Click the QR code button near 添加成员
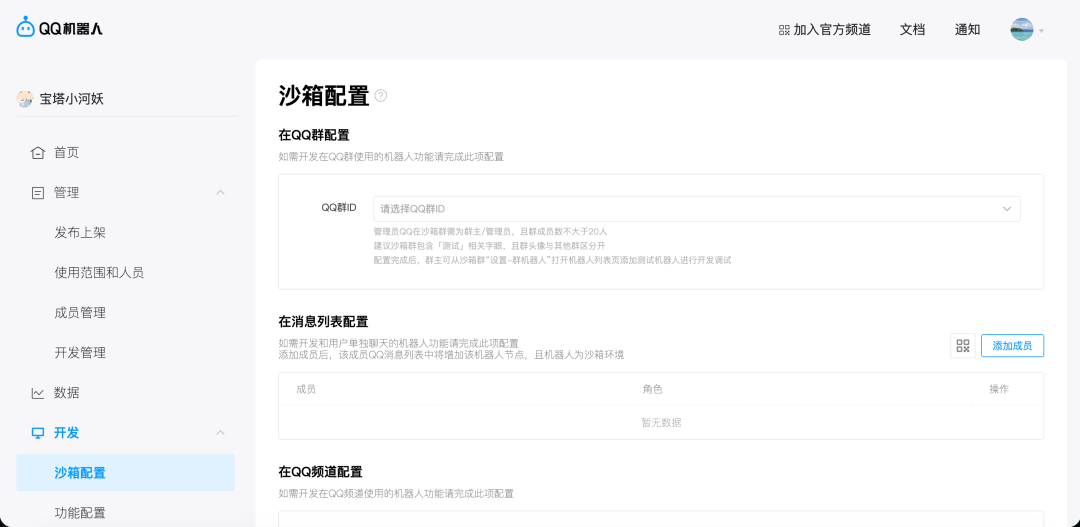Screen dimensions: 1080x527 (x=963, y=346)
